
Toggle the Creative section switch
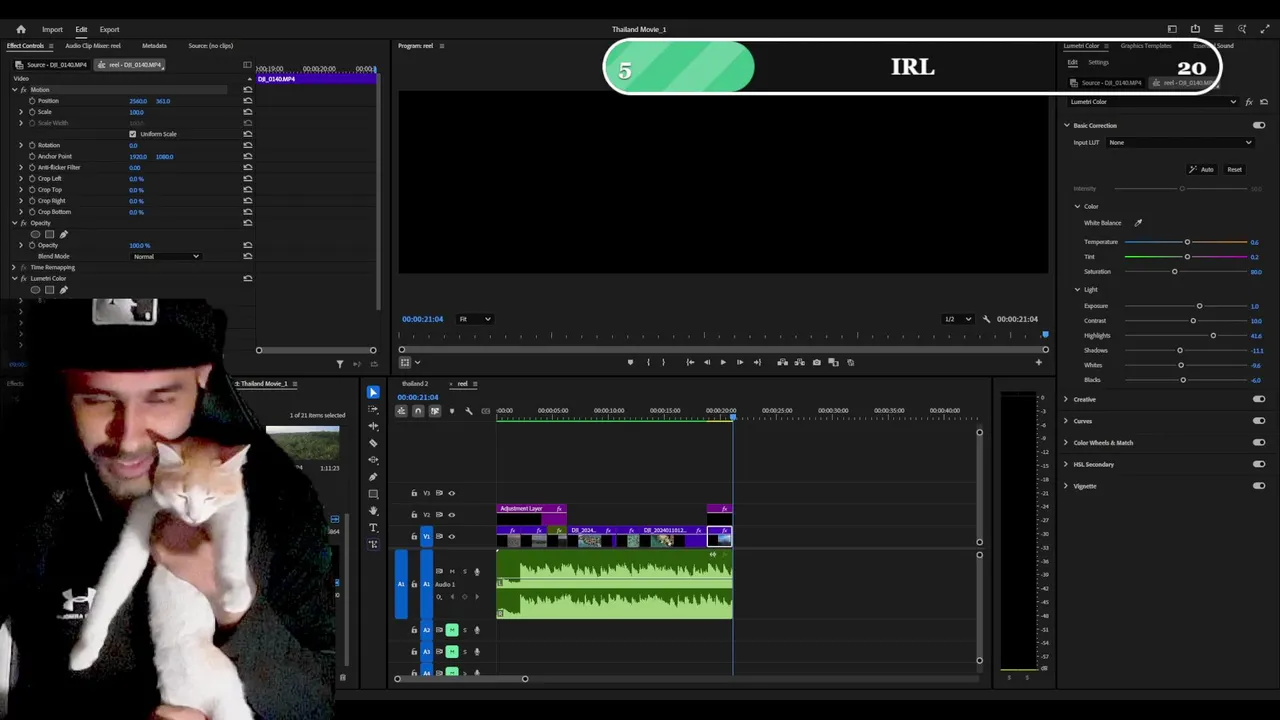pyautogui.click(x=1259, y=399)
